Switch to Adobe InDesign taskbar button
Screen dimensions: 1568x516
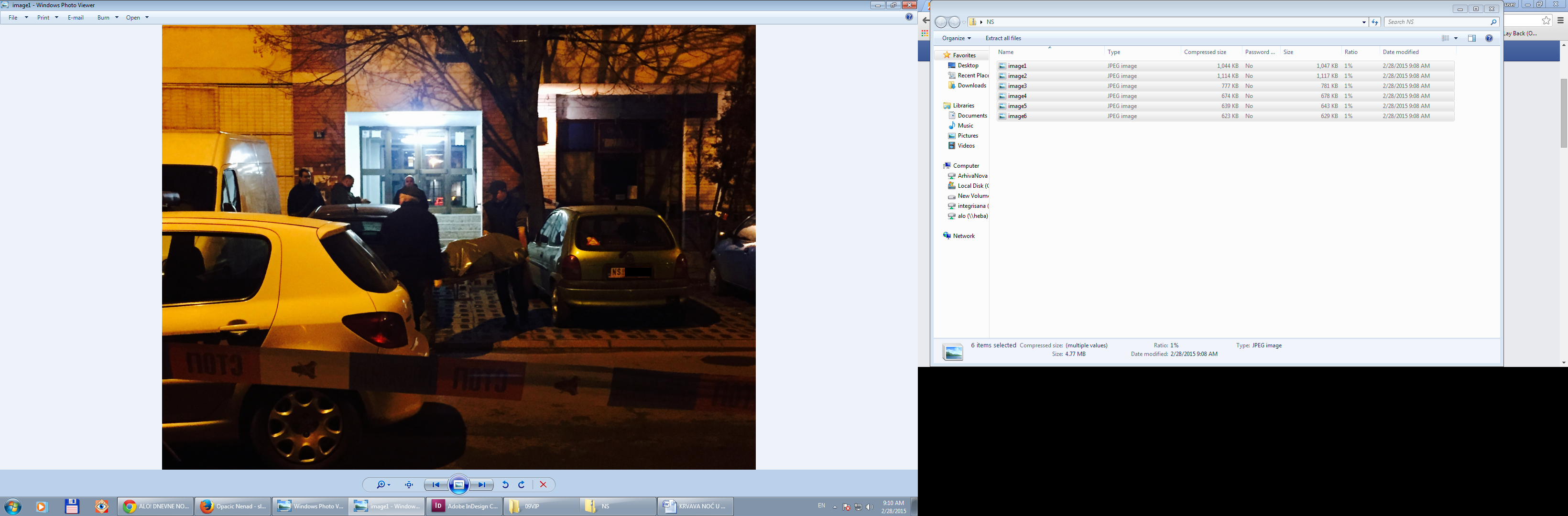click(466, 506)
